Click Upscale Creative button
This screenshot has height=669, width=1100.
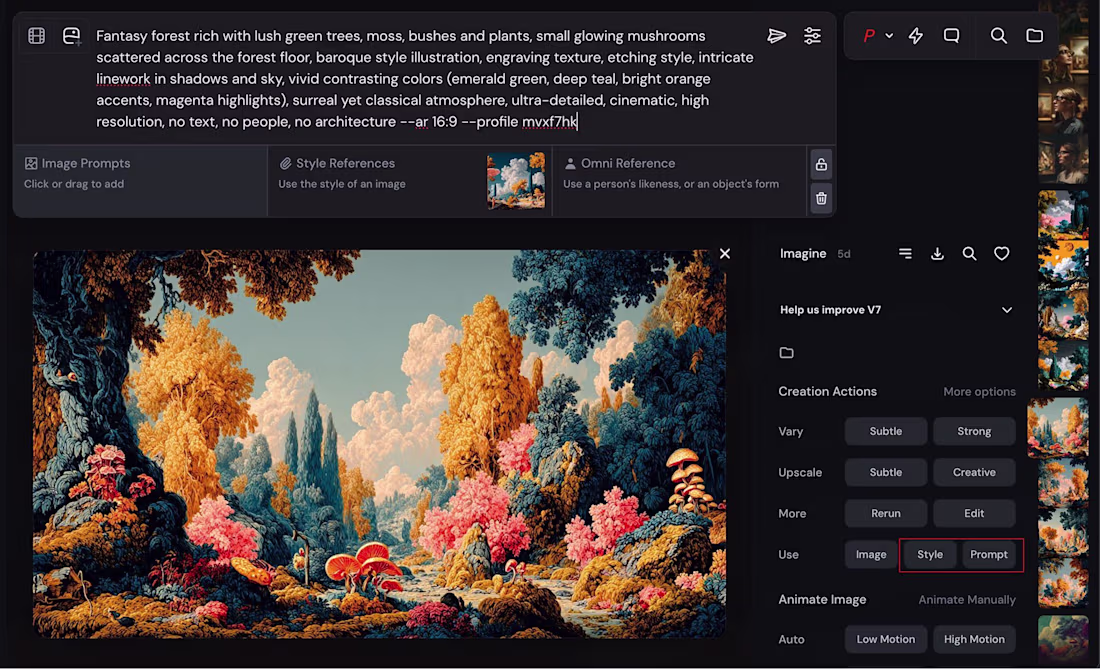pyautogui.click(x=974, y=473)
